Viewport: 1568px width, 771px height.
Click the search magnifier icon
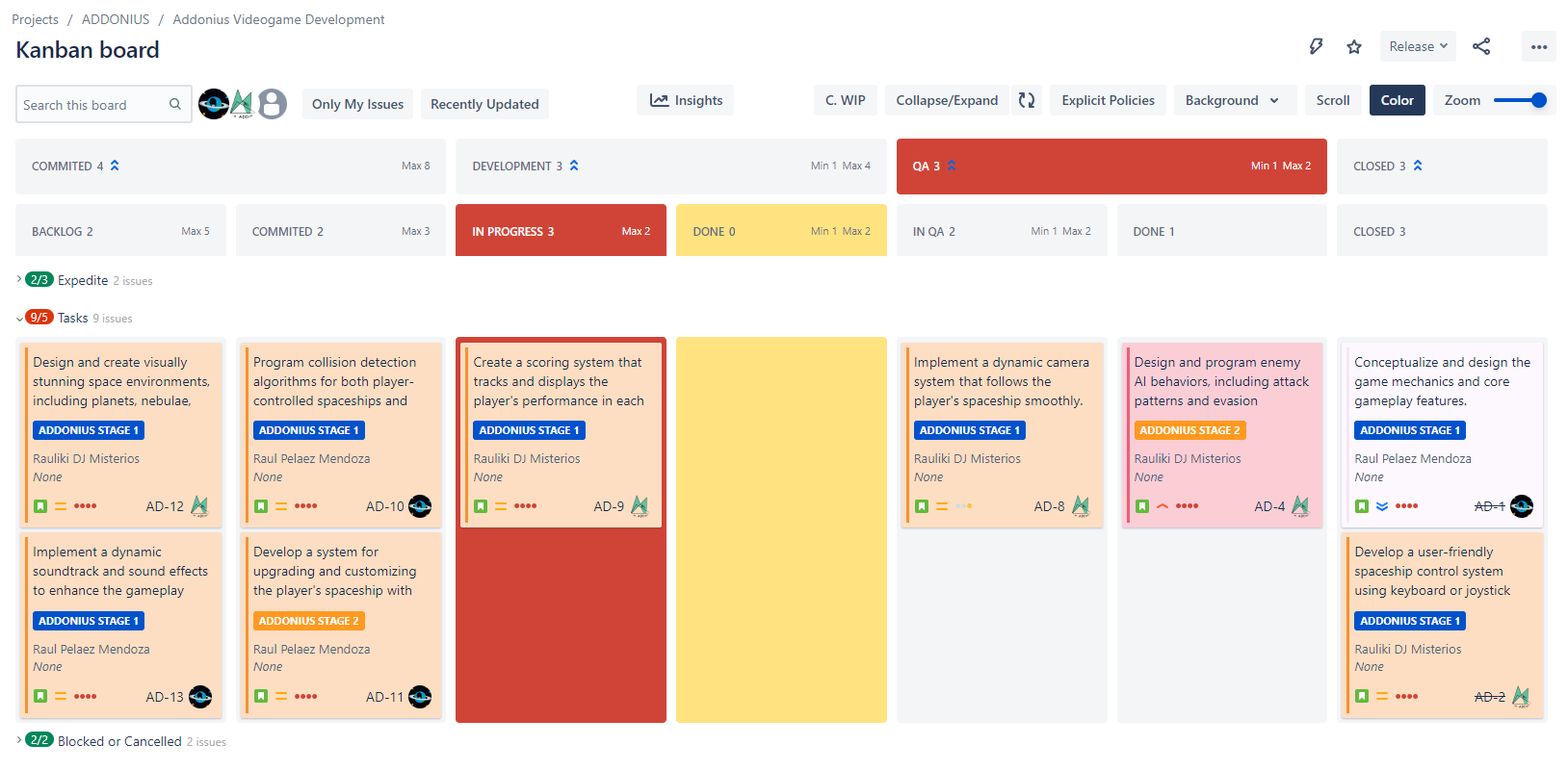175,104
